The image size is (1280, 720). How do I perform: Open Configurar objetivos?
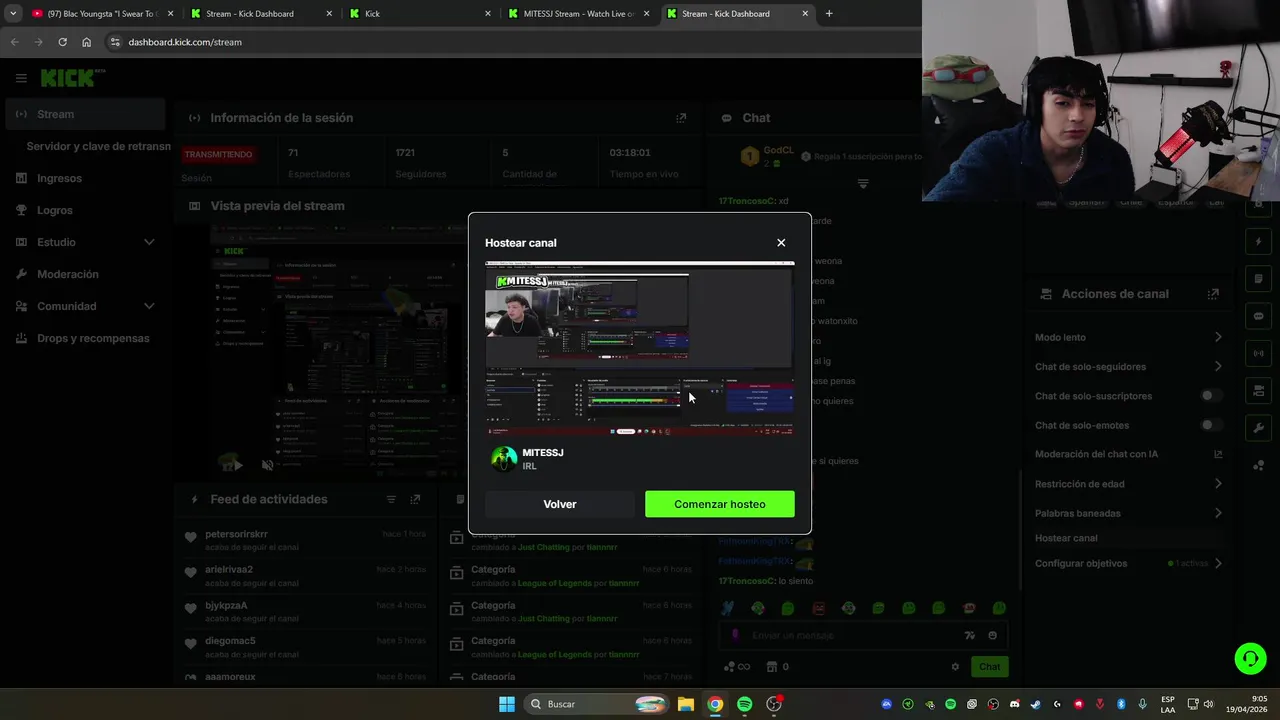1128,563
